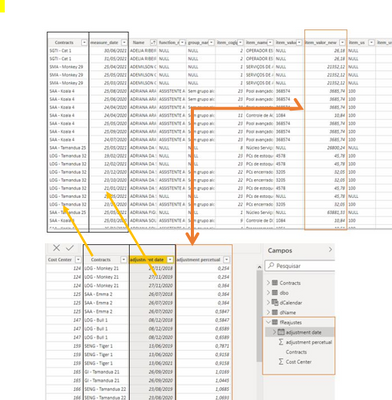Open filter dropdown on Cost Center column
392x400 pixels.
point(78,260)
